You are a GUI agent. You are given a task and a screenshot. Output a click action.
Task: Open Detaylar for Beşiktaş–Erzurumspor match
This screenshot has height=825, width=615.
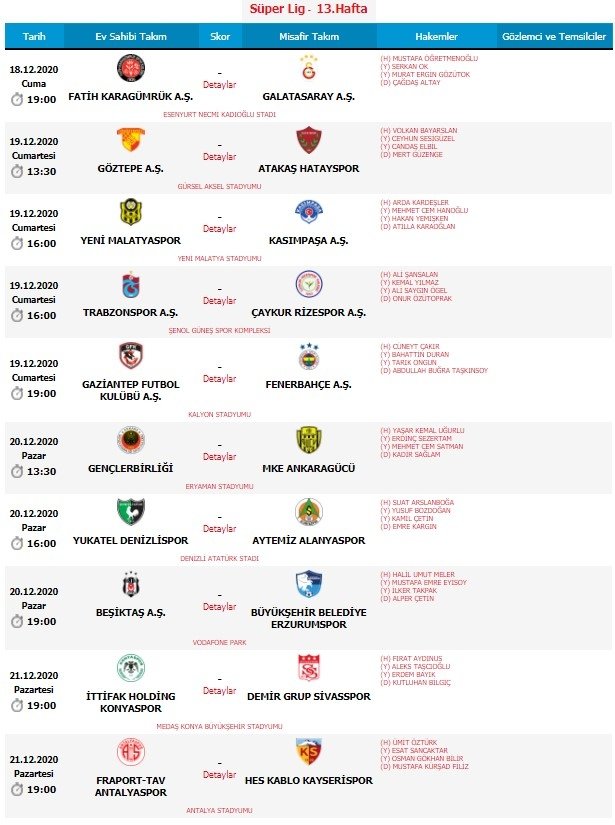pos(220,607)
